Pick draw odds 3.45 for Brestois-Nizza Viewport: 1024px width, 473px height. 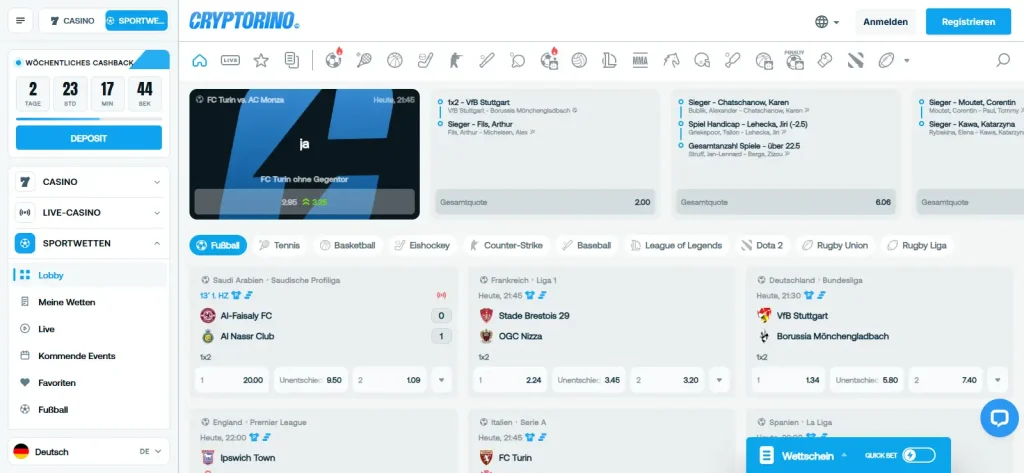[588, 380]
